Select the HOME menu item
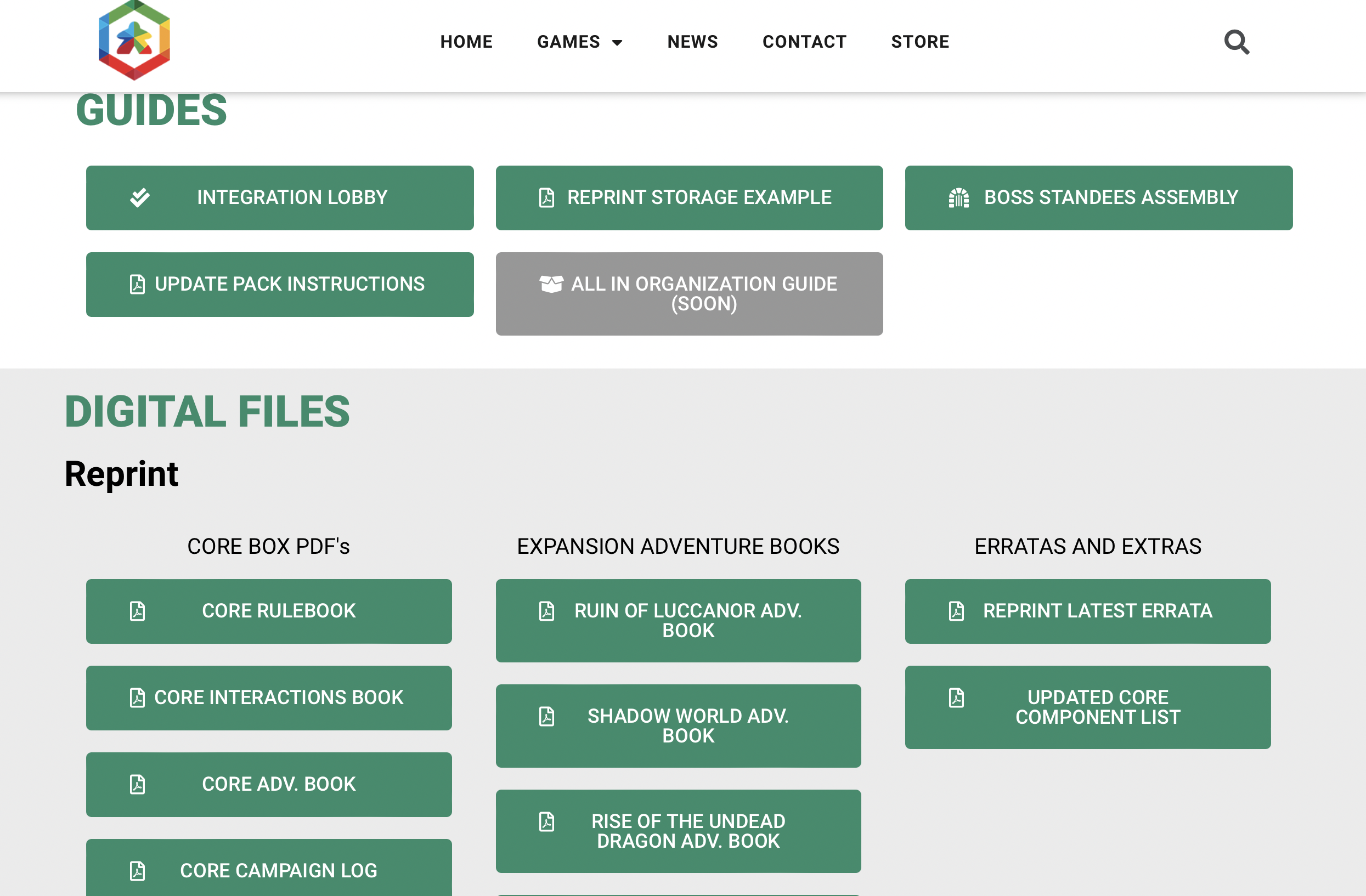 point(466,41)
